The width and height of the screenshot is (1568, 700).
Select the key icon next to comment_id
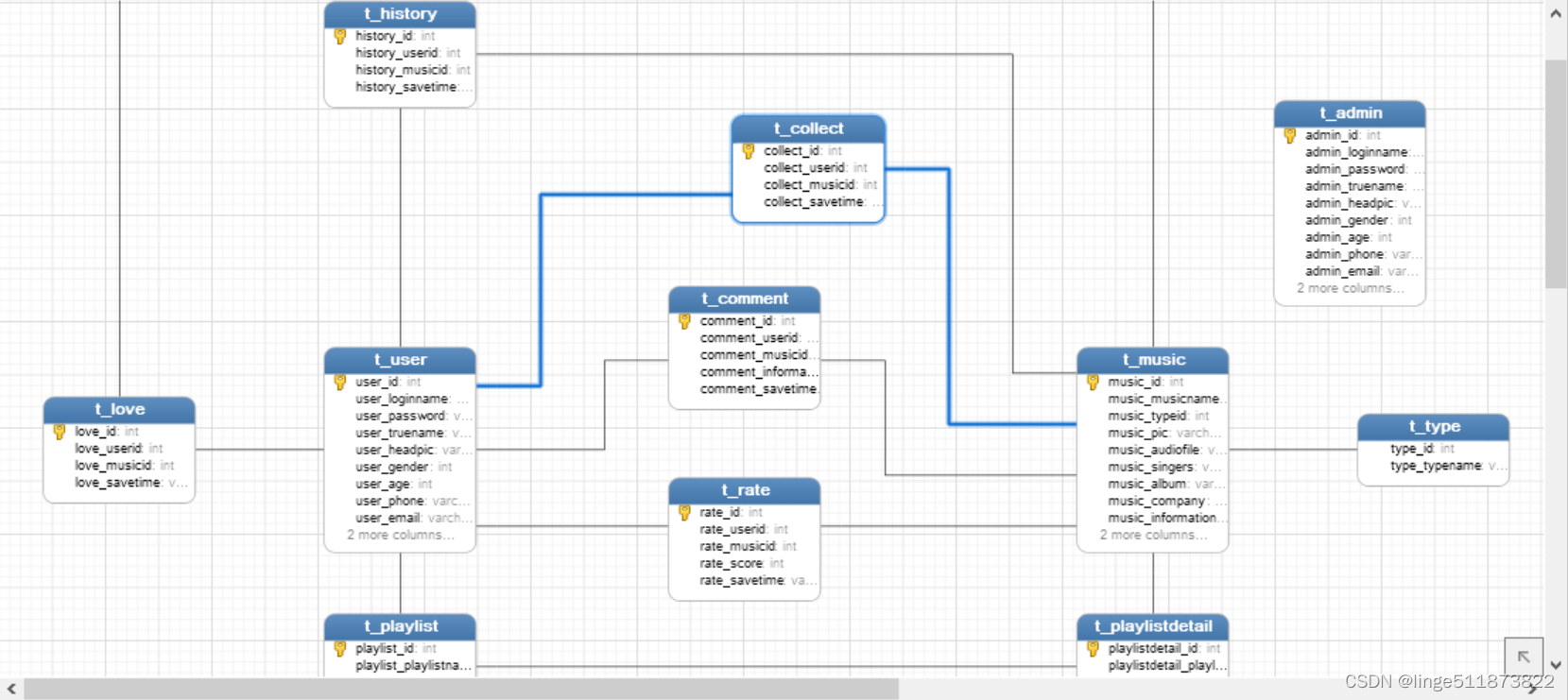(684, 321)
